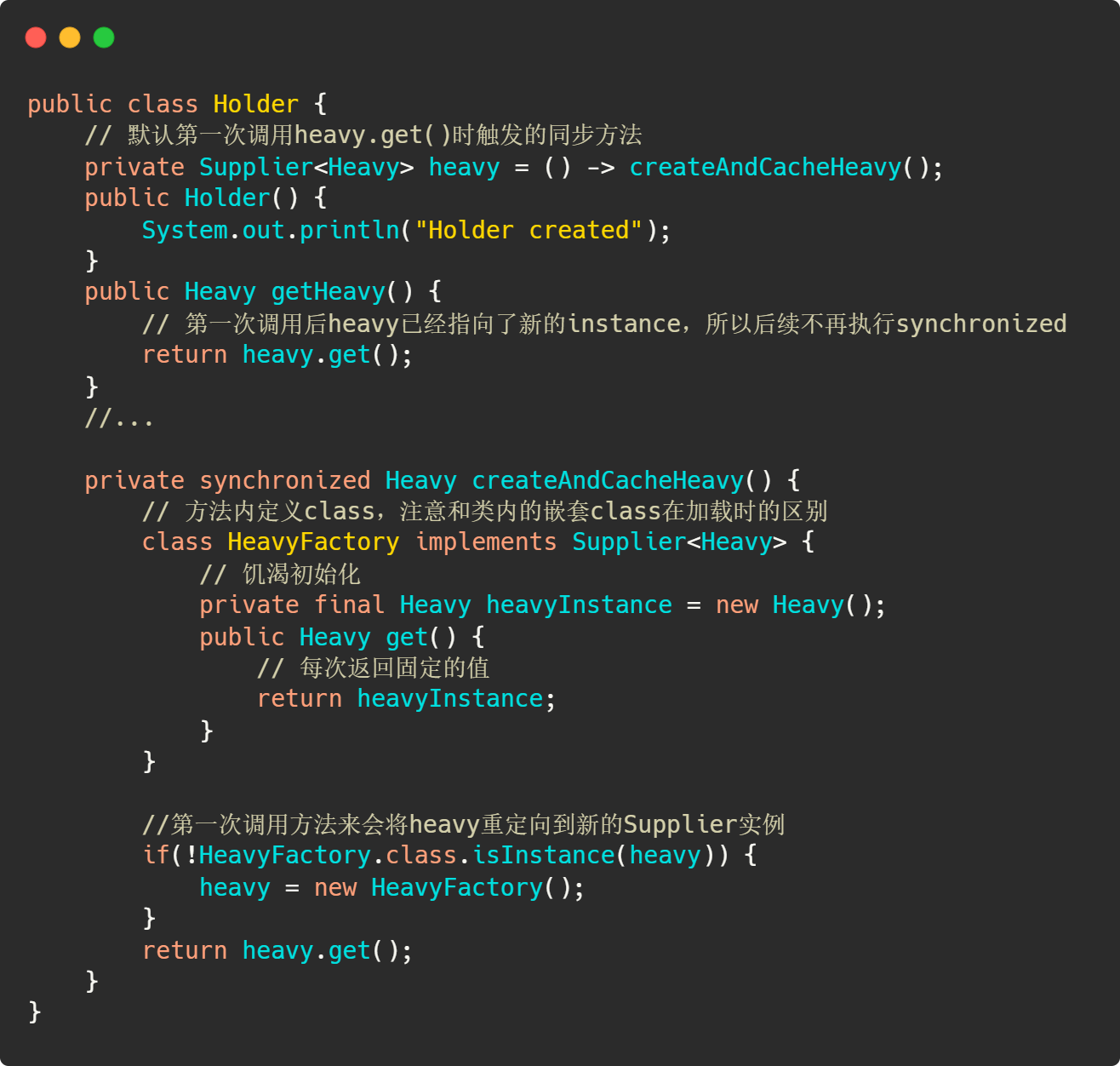Click the 'heavy = new HeavyFactory();' line
Screen dimensions: 1120x1066
[392, 888]
